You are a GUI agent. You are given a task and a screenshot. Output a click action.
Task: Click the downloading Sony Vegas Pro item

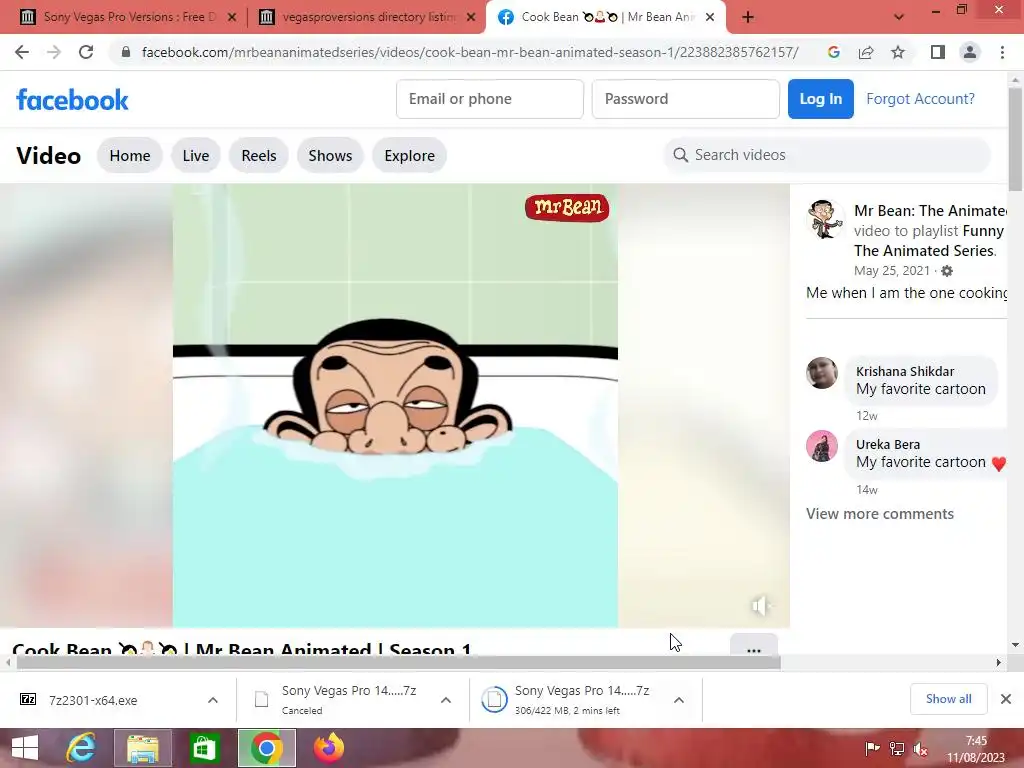click(x=568, y=699)
